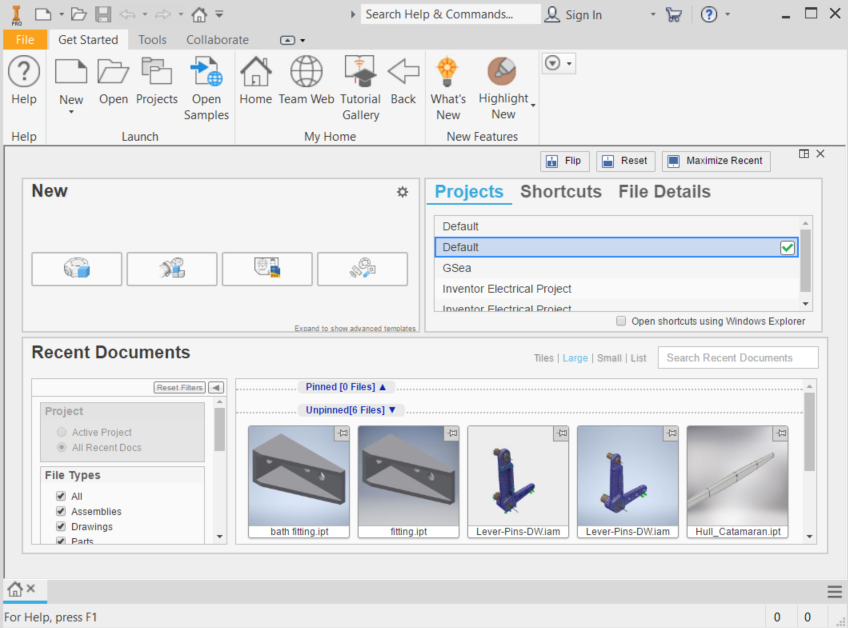The image size is (848, 628).
Task: Collapse the filters panel arrow
Action: coord(216,388)
